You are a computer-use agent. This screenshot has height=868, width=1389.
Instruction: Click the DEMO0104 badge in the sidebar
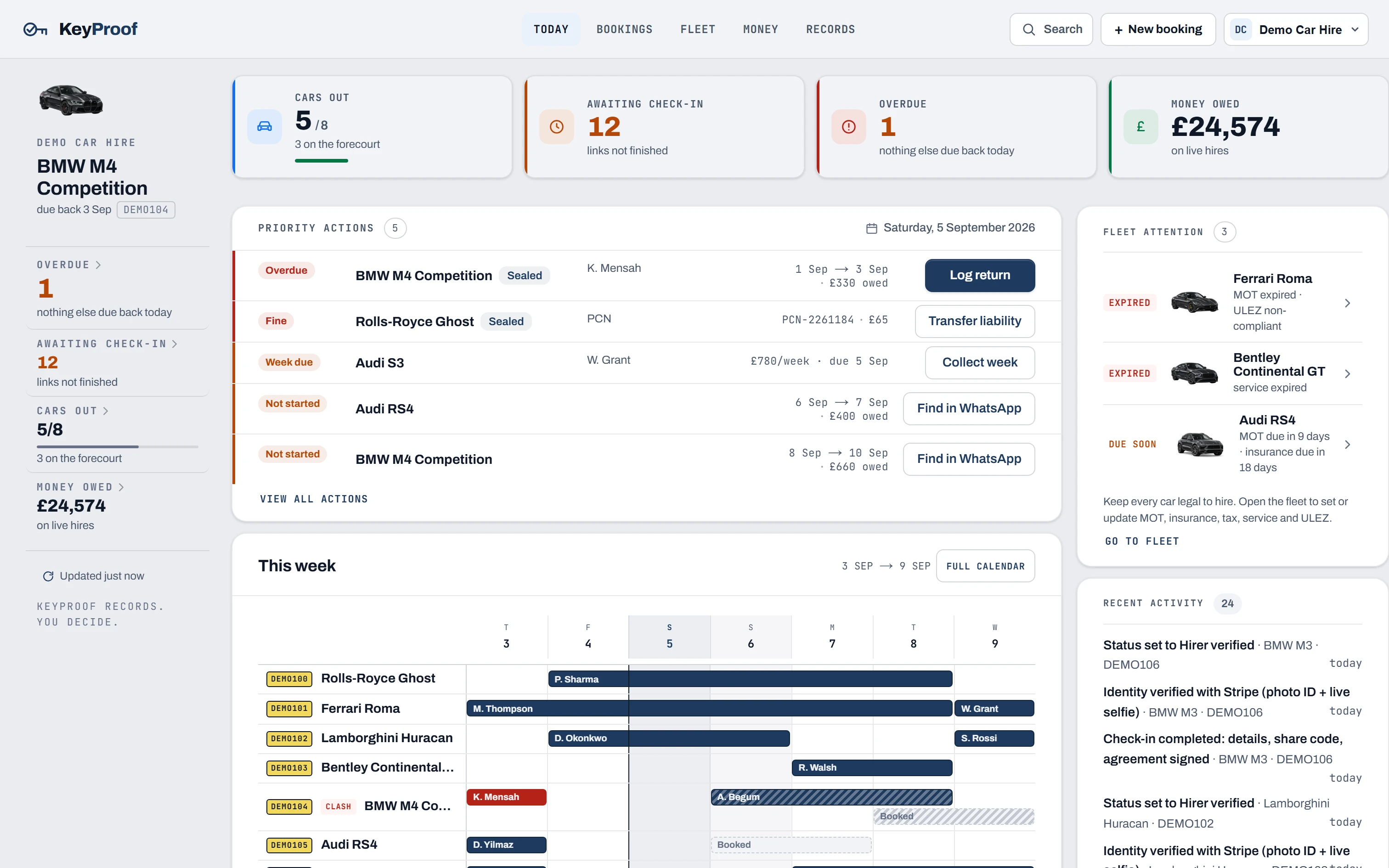(146, 210)
